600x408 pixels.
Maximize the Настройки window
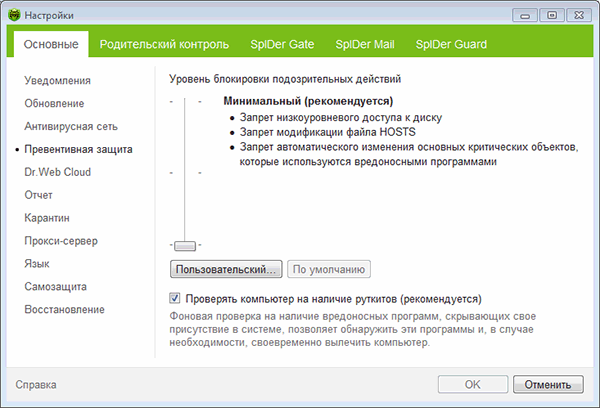pos(552,16)
